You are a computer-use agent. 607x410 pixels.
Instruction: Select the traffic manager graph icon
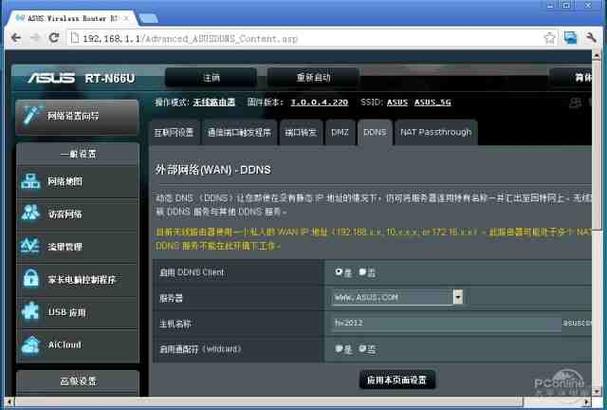coord(31,246)
